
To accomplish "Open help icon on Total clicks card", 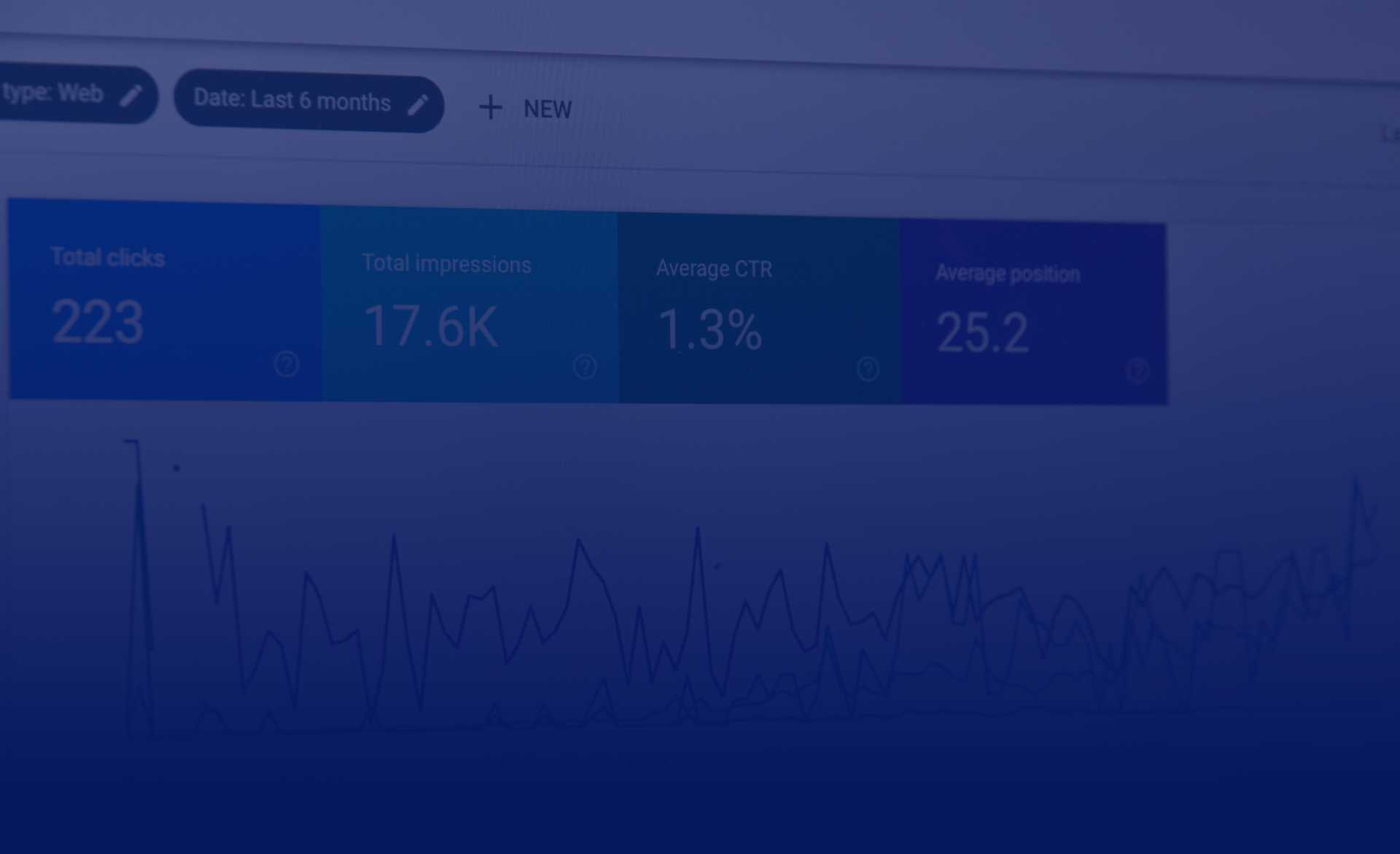I will tap(287, 363).
